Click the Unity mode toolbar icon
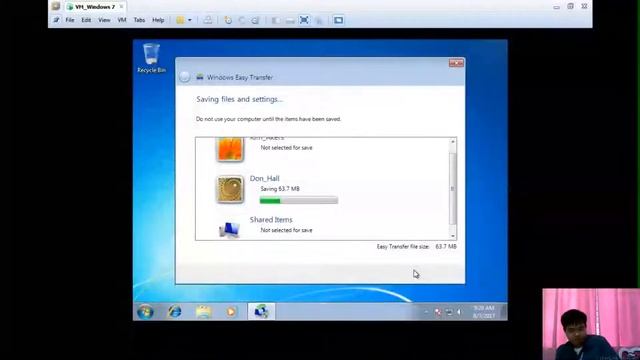Screen dimensions: 640x360 (x=319, y=20)
